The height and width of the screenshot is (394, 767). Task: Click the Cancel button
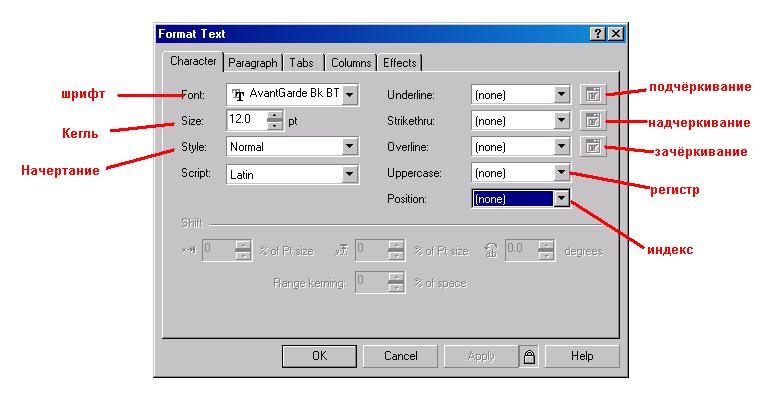(x=400, y=356)
